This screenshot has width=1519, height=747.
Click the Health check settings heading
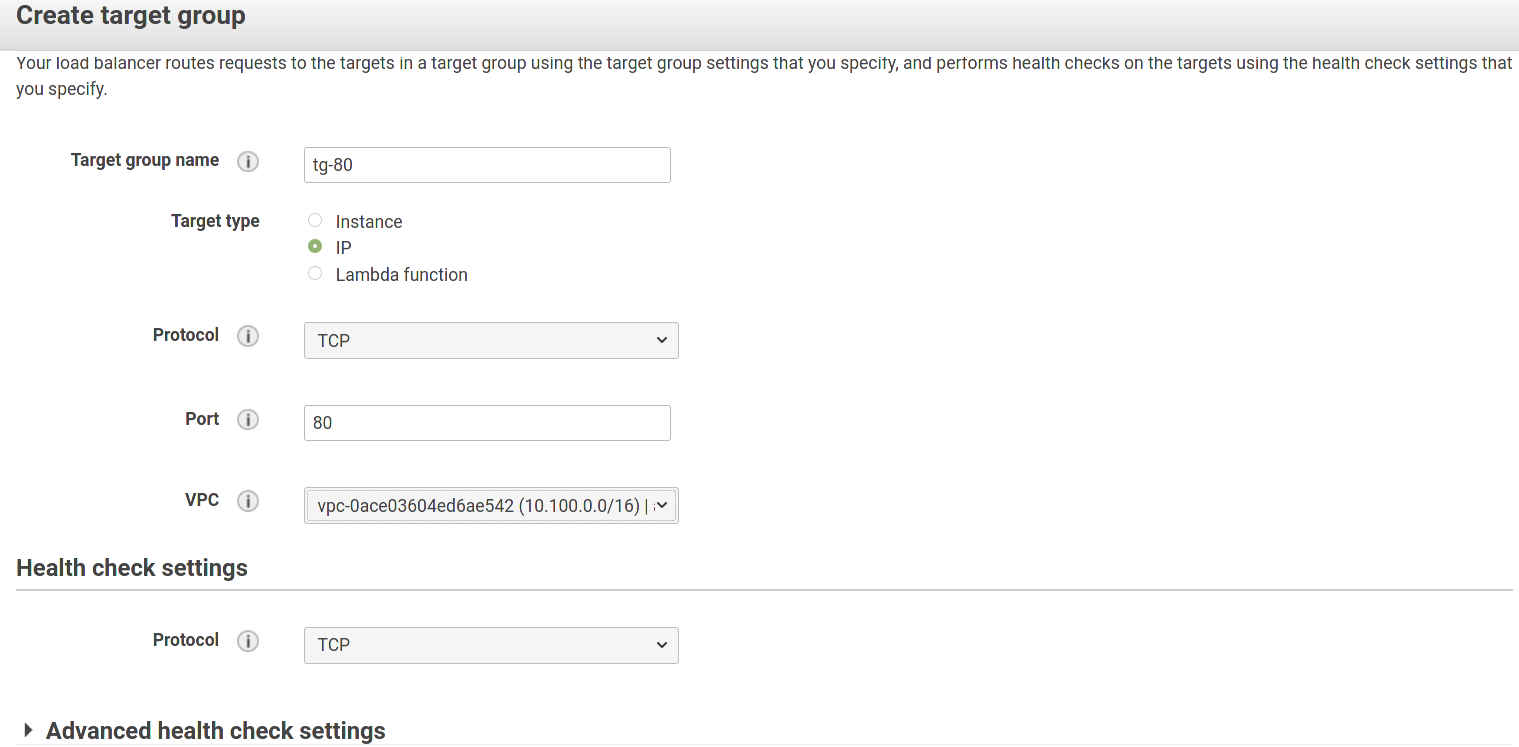(x=132, y=568)
